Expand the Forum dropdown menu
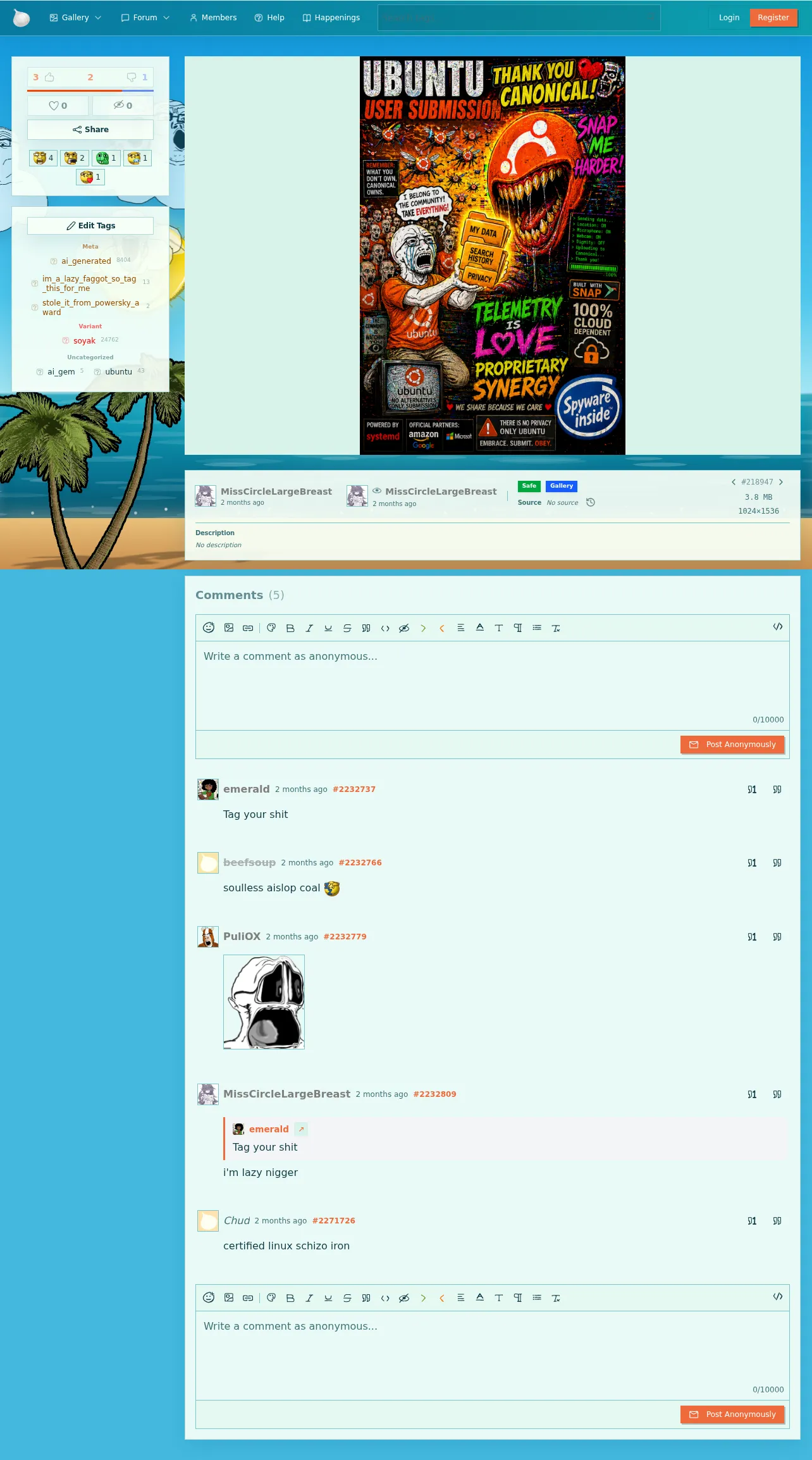This screenshot has height=1460, width=812. pos(145,18)
